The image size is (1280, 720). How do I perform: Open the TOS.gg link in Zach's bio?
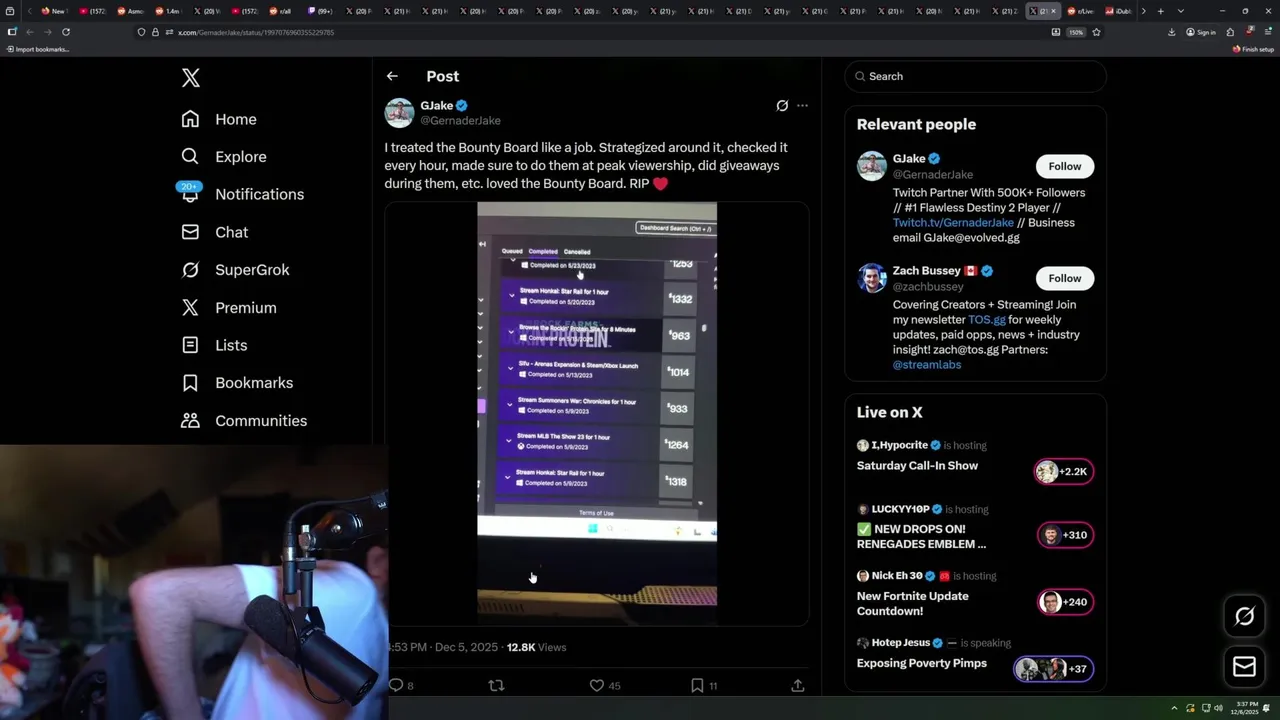(x=987, y=320)
